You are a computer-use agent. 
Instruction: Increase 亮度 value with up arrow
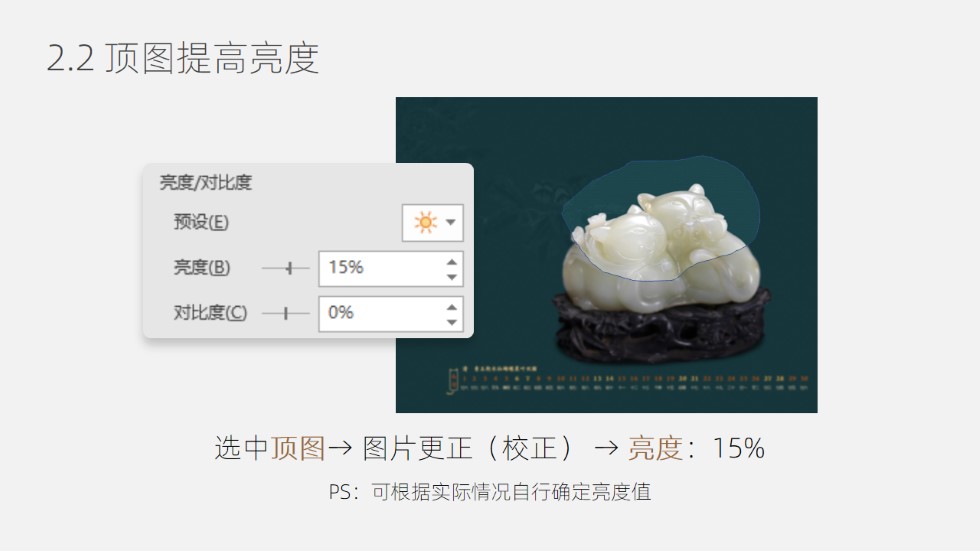tap(452, 262)
